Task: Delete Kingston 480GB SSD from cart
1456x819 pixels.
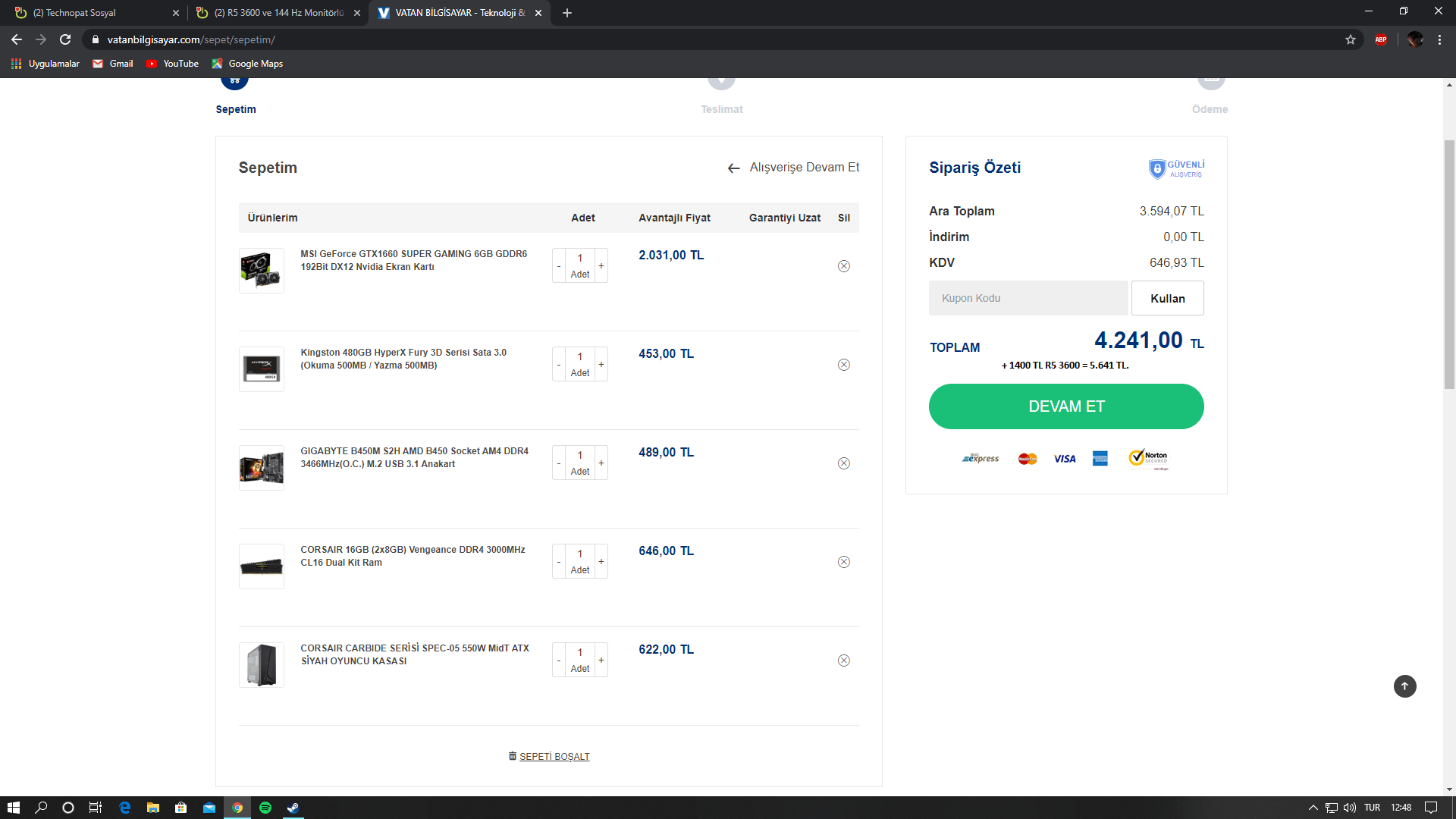Action: [843, 365]
